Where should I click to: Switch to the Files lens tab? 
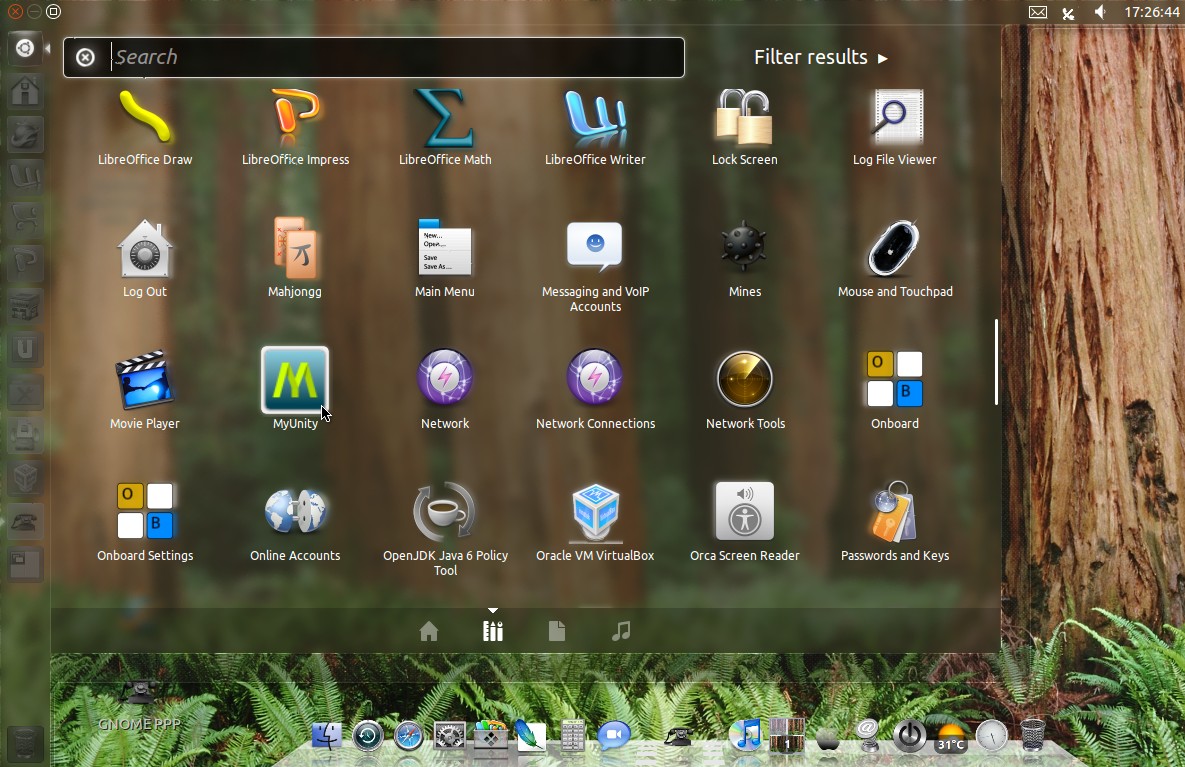[x=557, y=631]
